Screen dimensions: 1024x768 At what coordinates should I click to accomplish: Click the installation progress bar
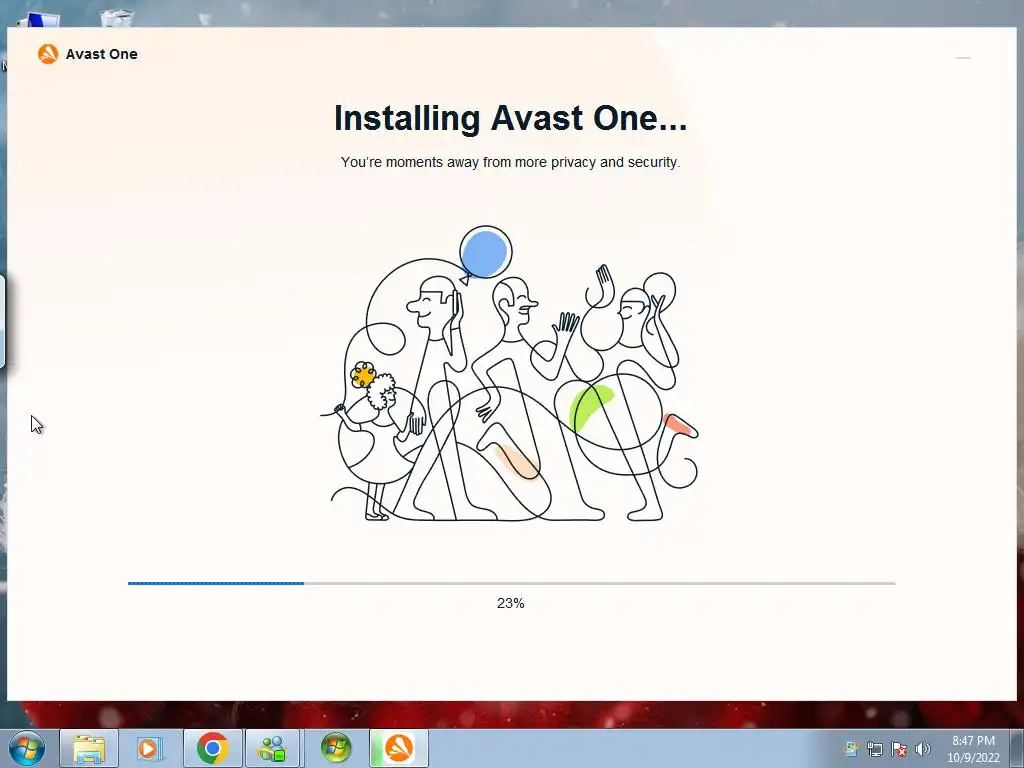(x=511, y=583)
